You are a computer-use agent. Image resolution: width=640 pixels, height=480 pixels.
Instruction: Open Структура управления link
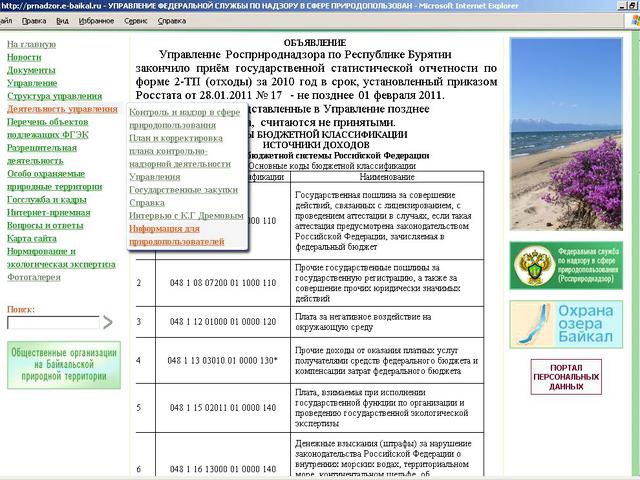tap(54, 96)
